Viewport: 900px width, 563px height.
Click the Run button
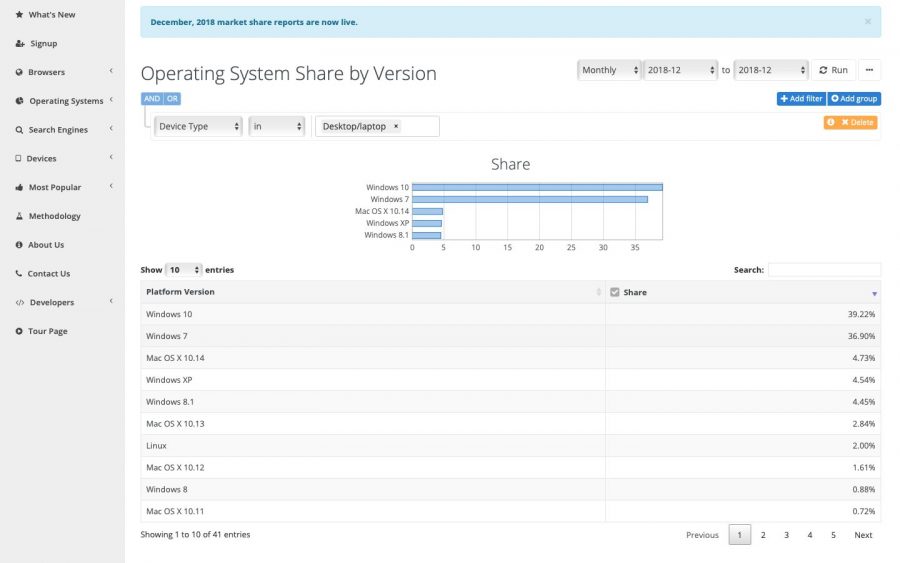point(833,70)
